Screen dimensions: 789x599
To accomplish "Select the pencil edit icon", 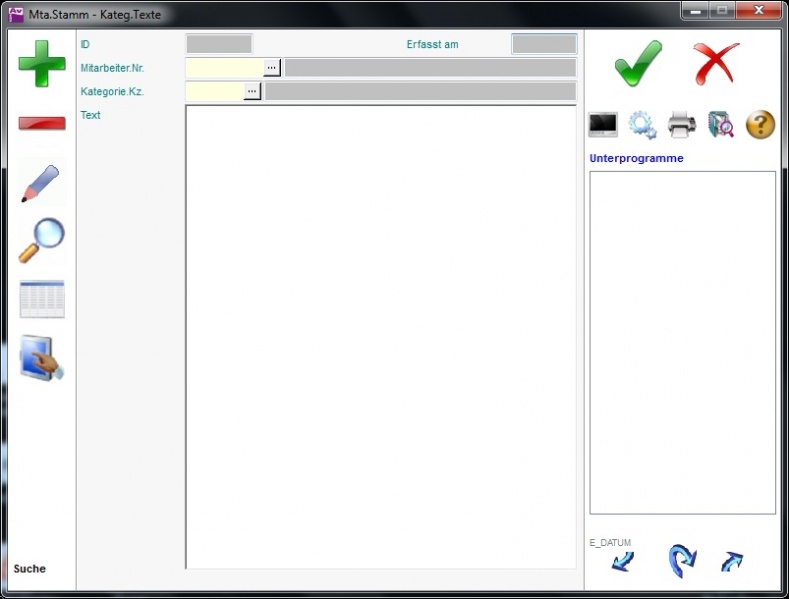I will 41,184.
